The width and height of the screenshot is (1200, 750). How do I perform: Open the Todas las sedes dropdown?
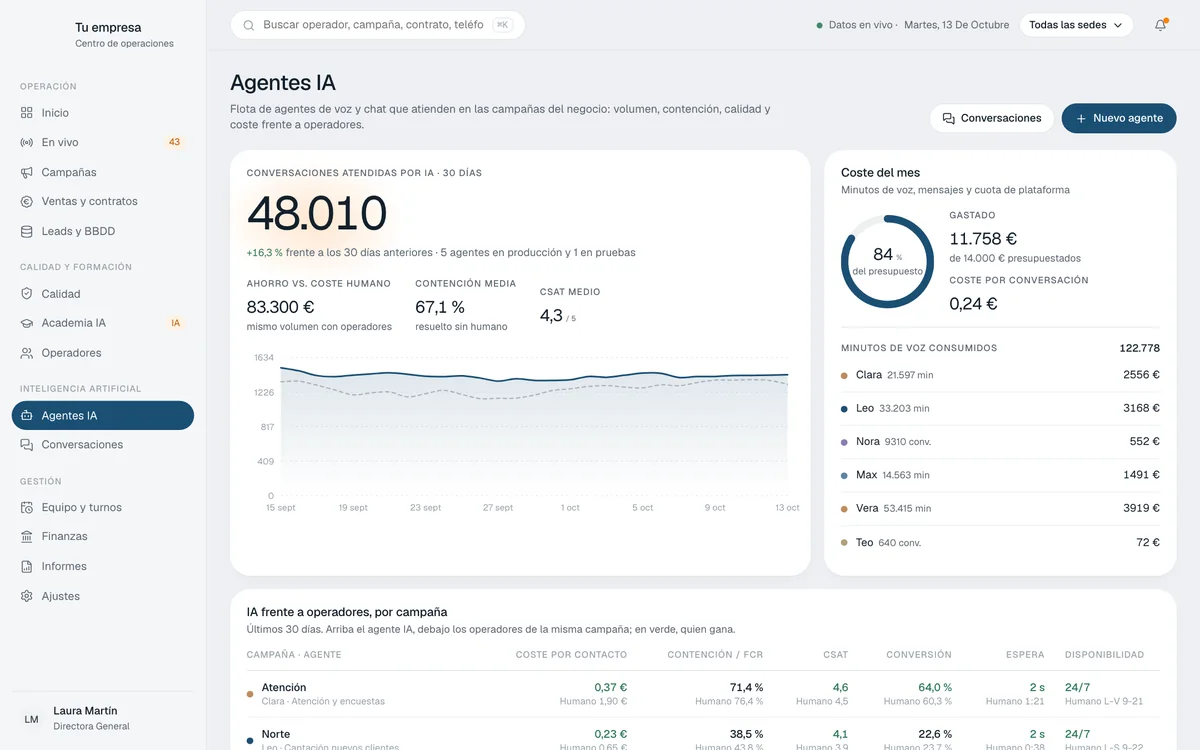tap(1076, 25)
